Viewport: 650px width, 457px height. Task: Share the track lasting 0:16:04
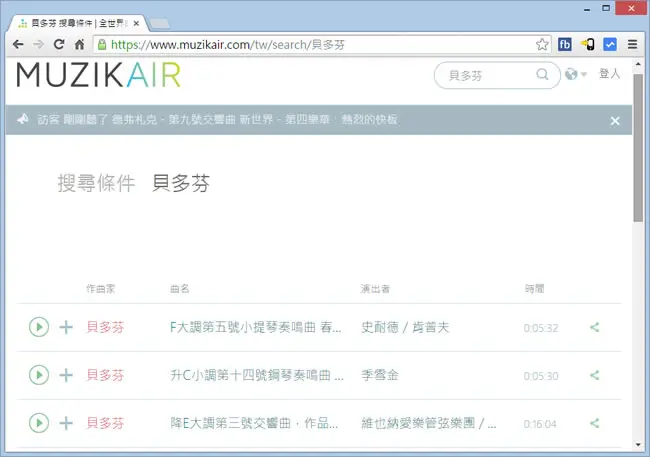tap(595, 423)
